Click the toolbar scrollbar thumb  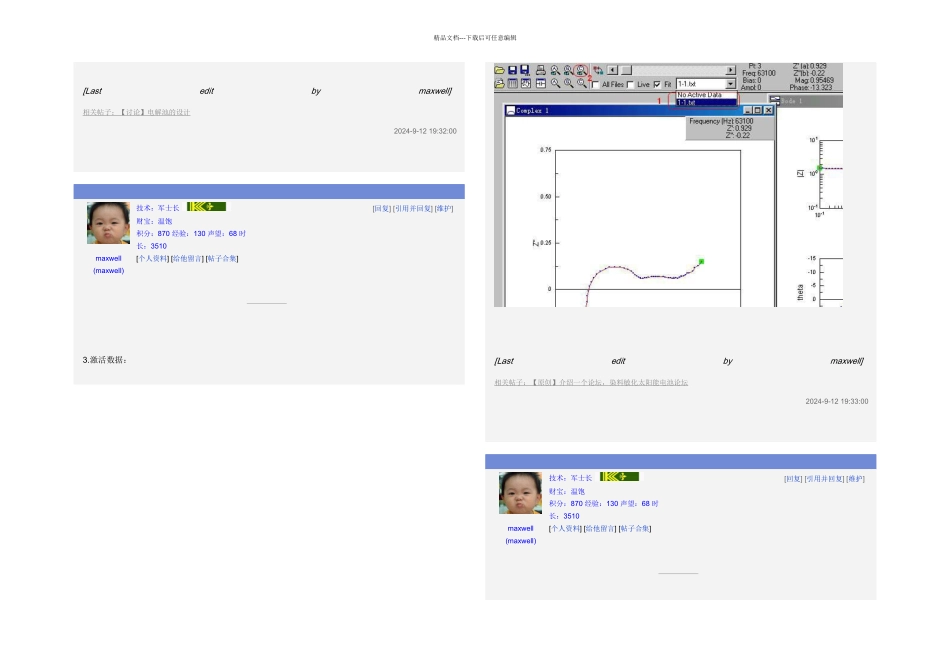(x=626, y=70)
